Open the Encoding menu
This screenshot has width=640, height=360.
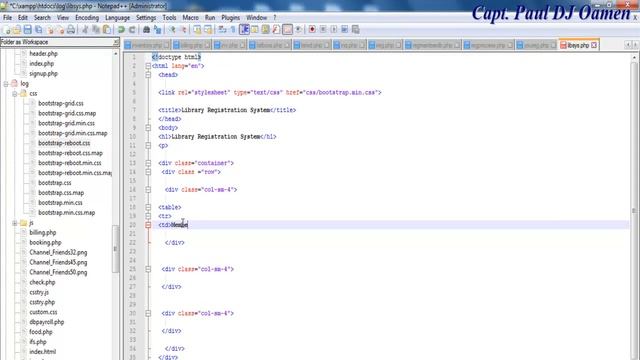(87, 18)
